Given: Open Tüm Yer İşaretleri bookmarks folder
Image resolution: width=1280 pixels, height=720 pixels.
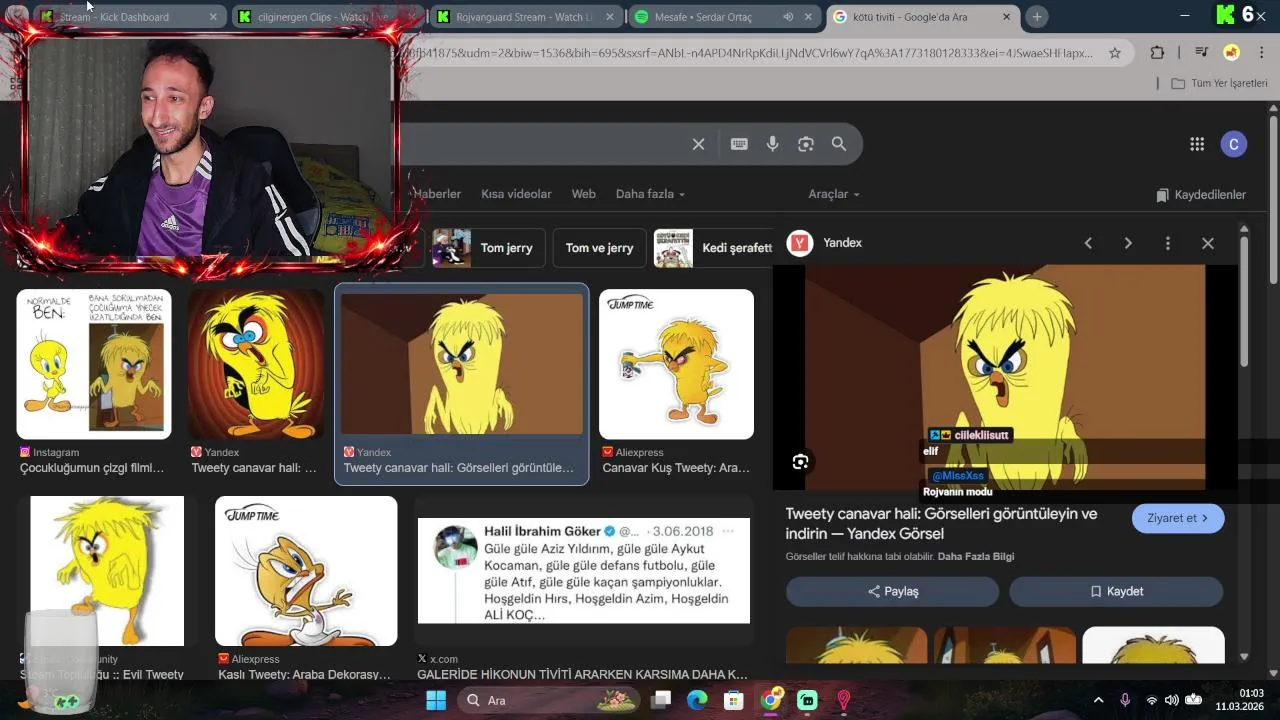Looking at the screenshot, I should point(1219,83).
